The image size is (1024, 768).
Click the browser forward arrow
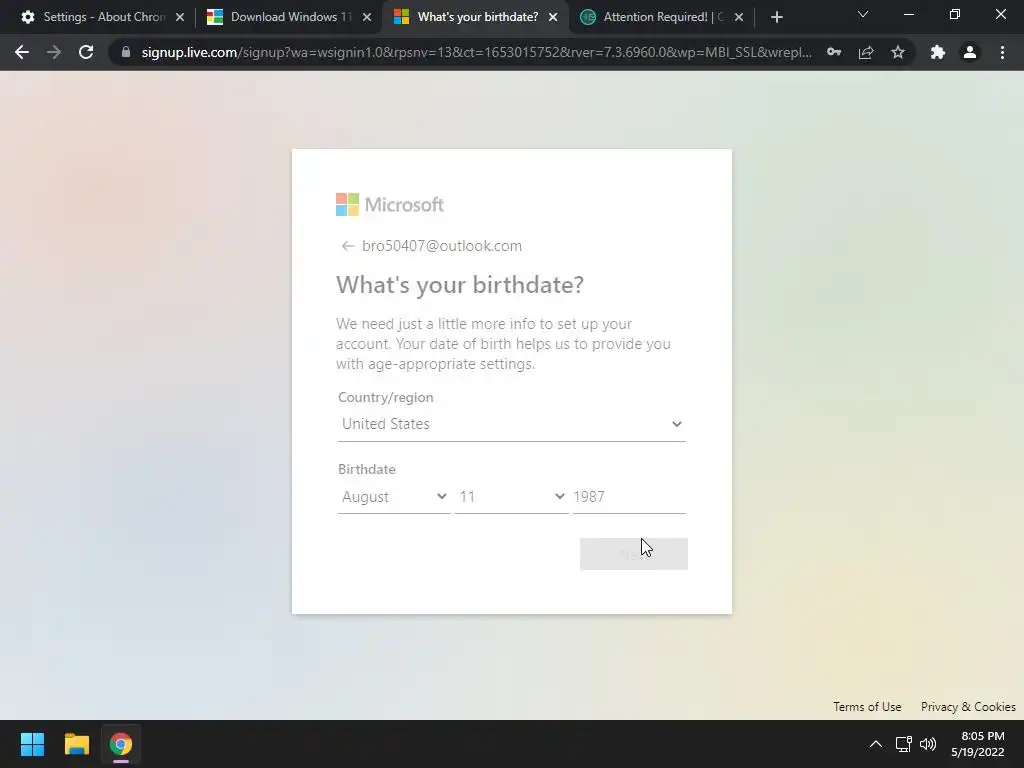[x=54, y=52]
